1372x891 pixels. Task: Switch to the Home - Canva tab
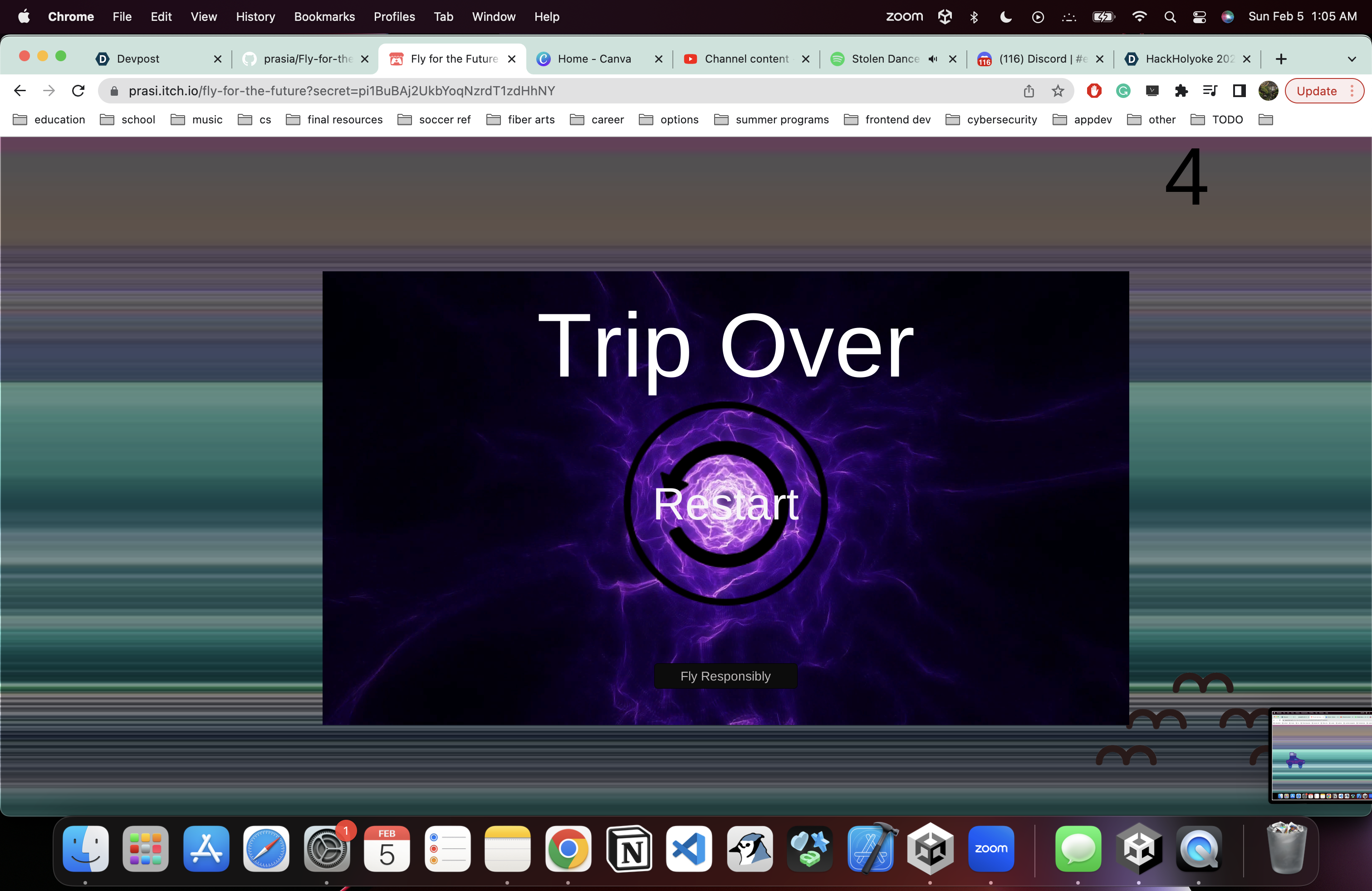(x=594, y=59)
